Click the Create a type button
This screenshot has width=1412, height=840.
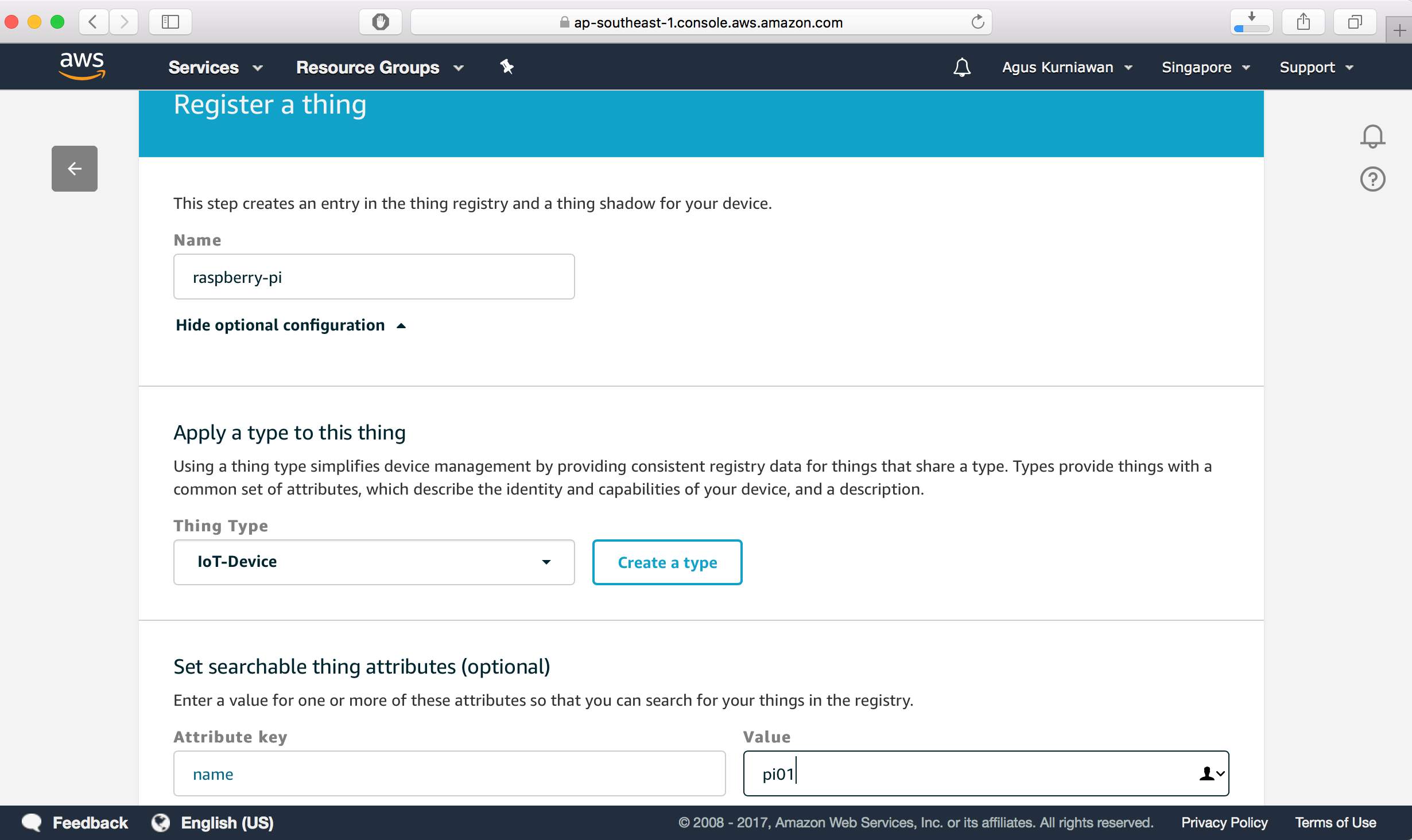click(x=667, y=562)
